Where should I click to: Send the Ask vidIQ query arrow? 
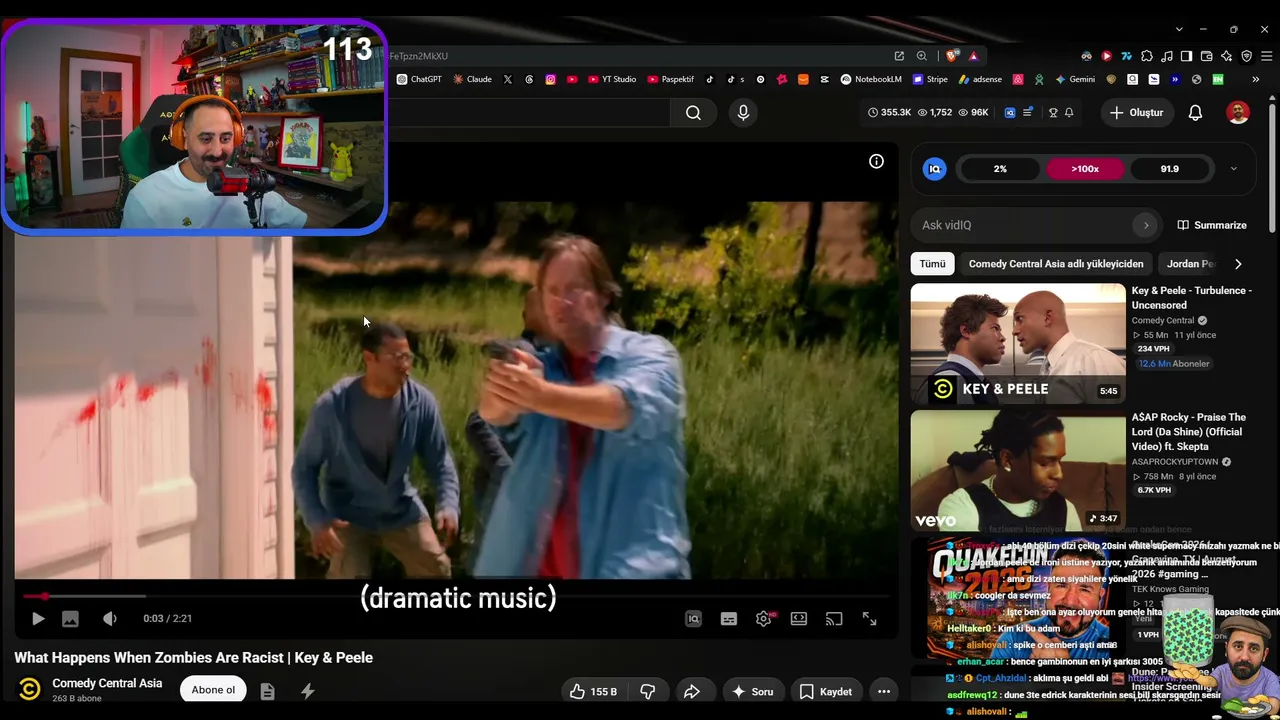click(x=1146, y=225)
